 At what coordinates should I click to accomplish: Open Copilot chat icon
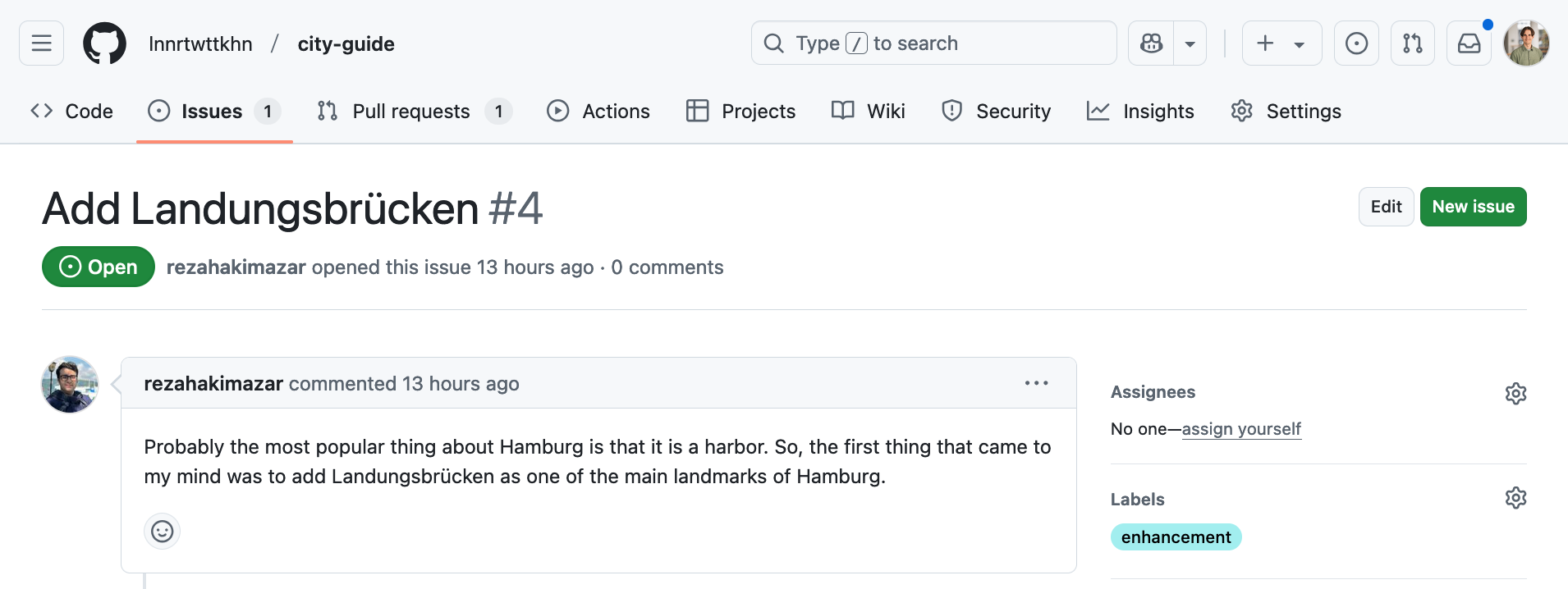[x=1151, y=43]
